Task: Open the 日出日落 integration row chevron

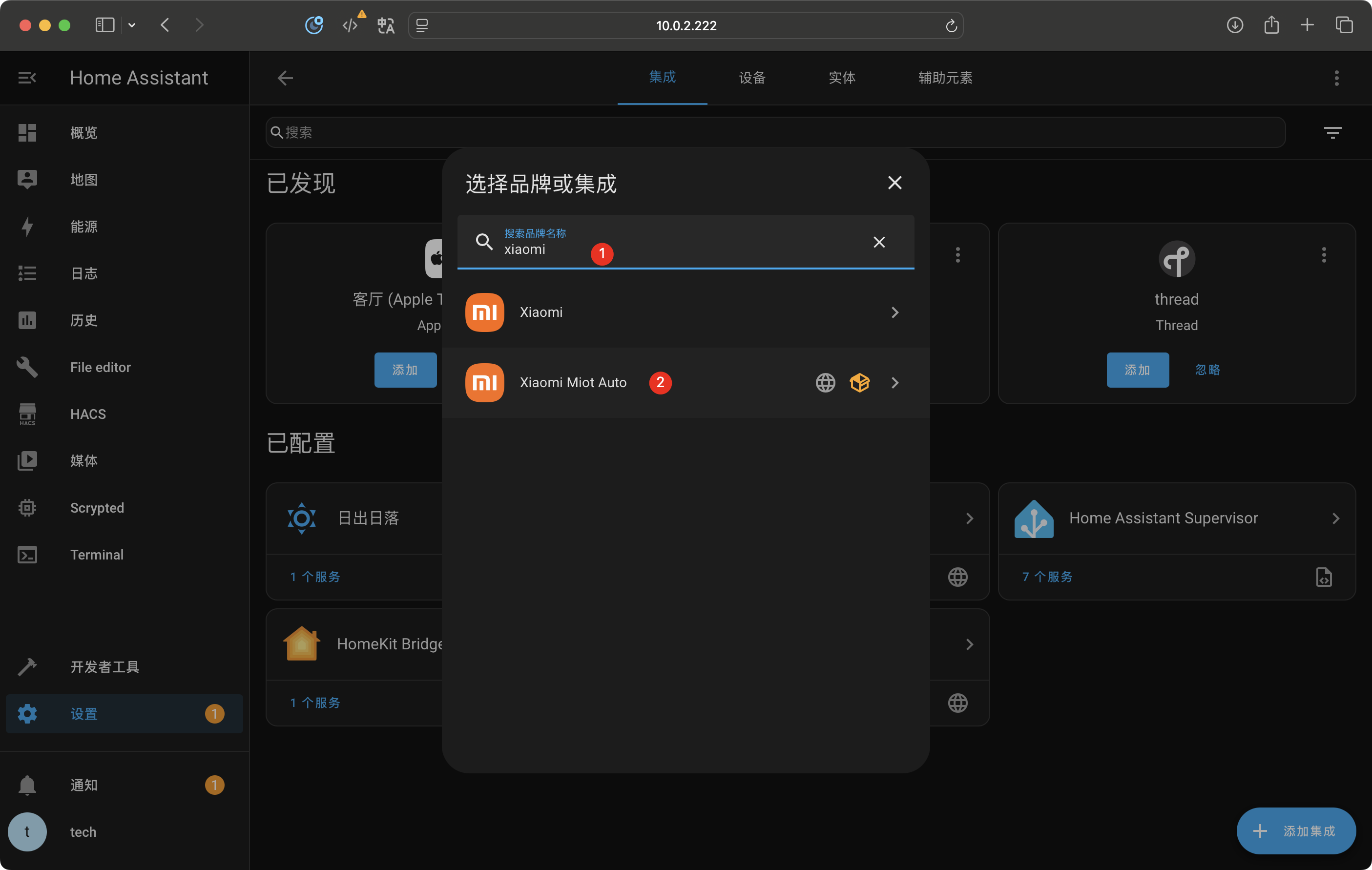Action: (969, 518)
